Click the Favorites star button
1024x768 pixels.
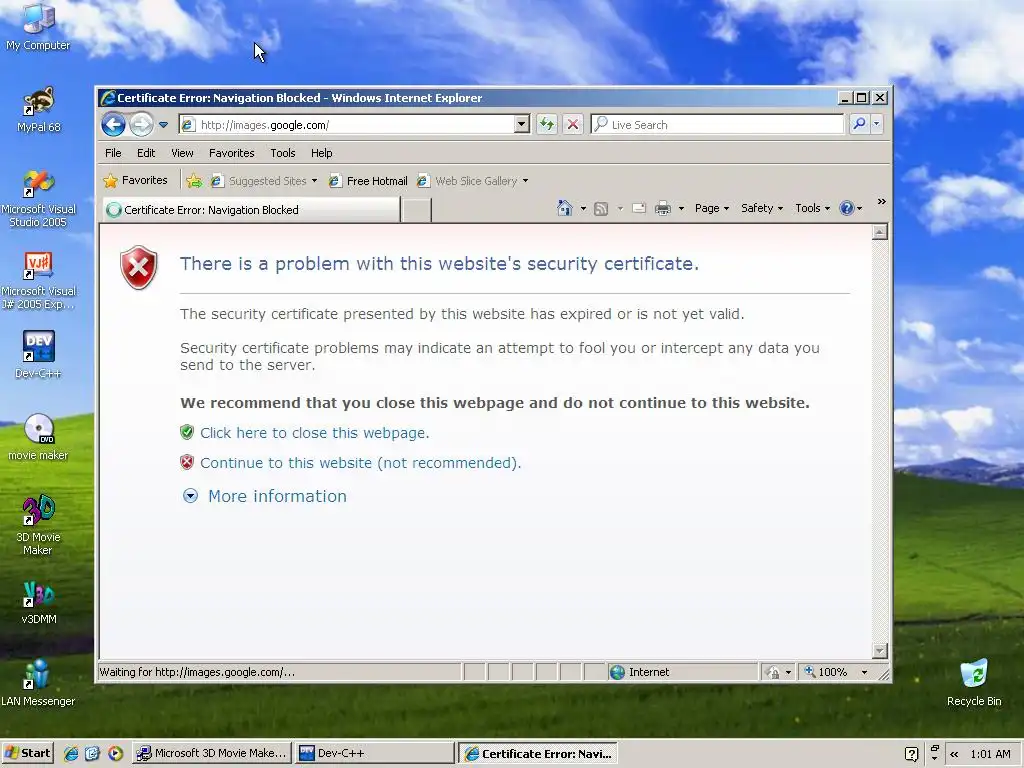click(x=136, y=180)
